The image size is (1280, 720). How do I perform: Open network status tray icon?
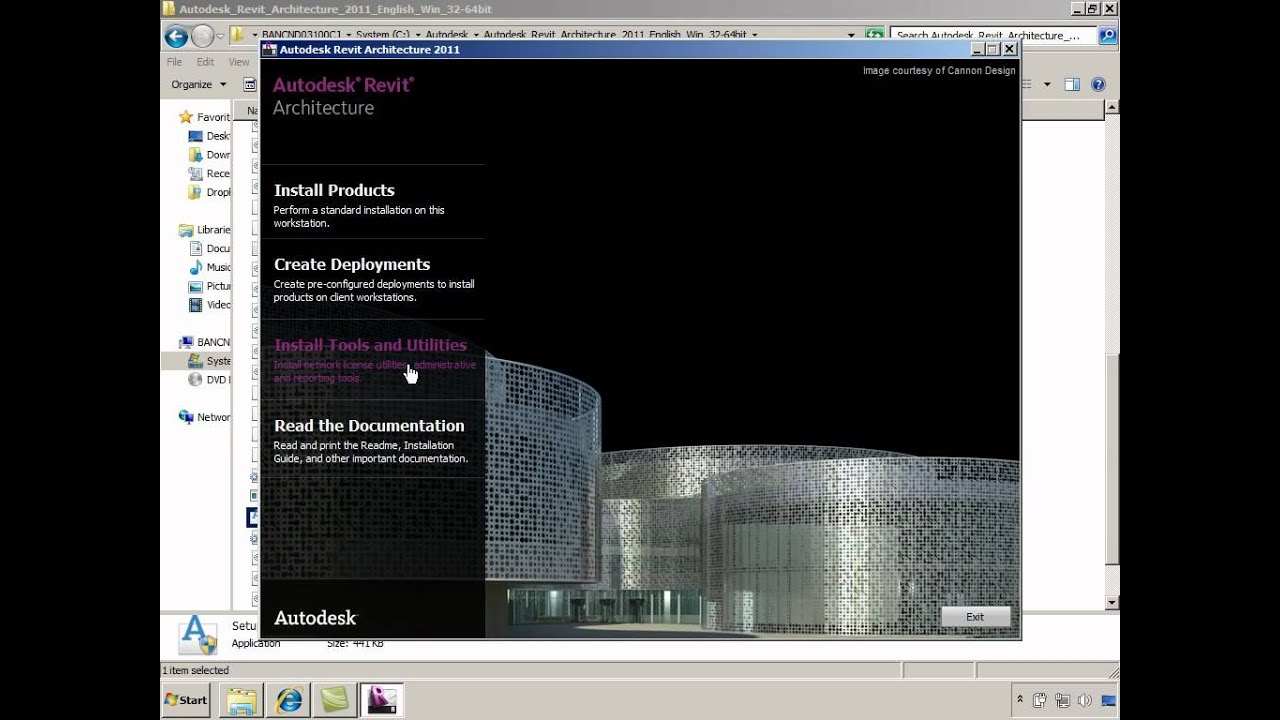tap(1062, 700)
